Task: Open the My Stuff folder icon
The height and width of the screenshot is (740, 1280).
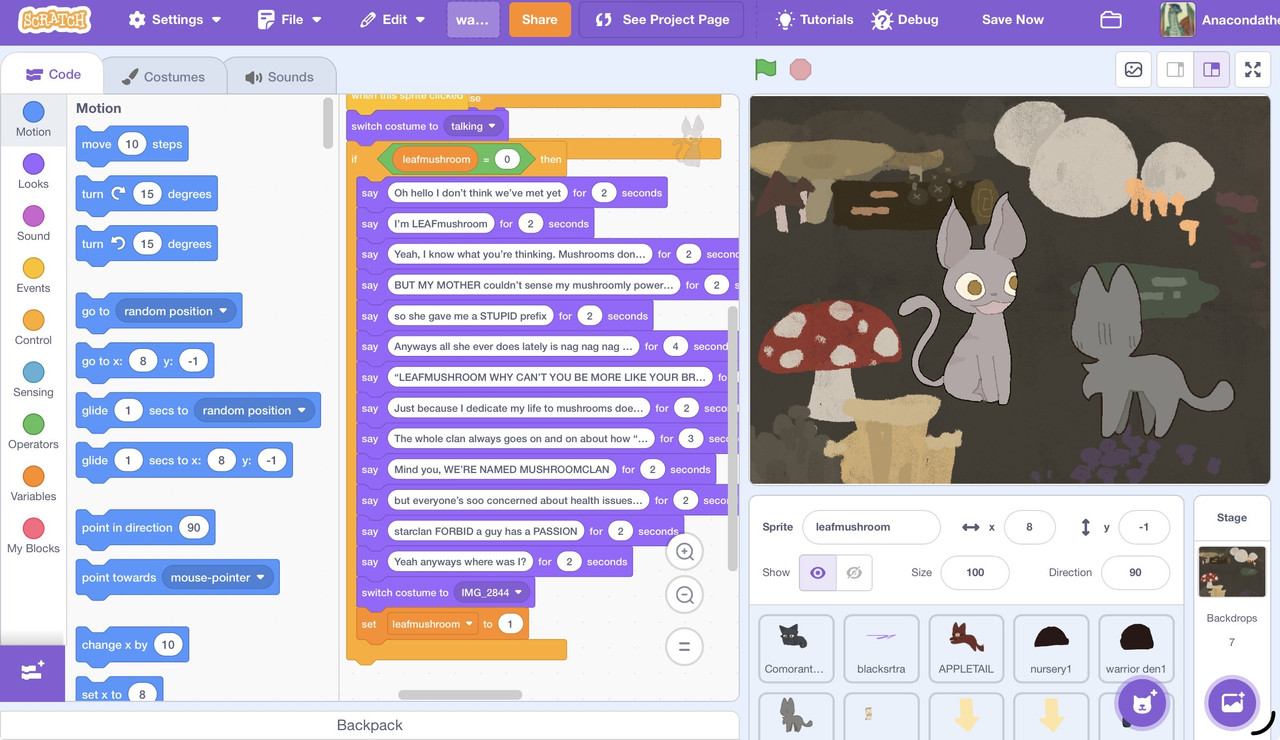Action: (x=1110, y=19)
